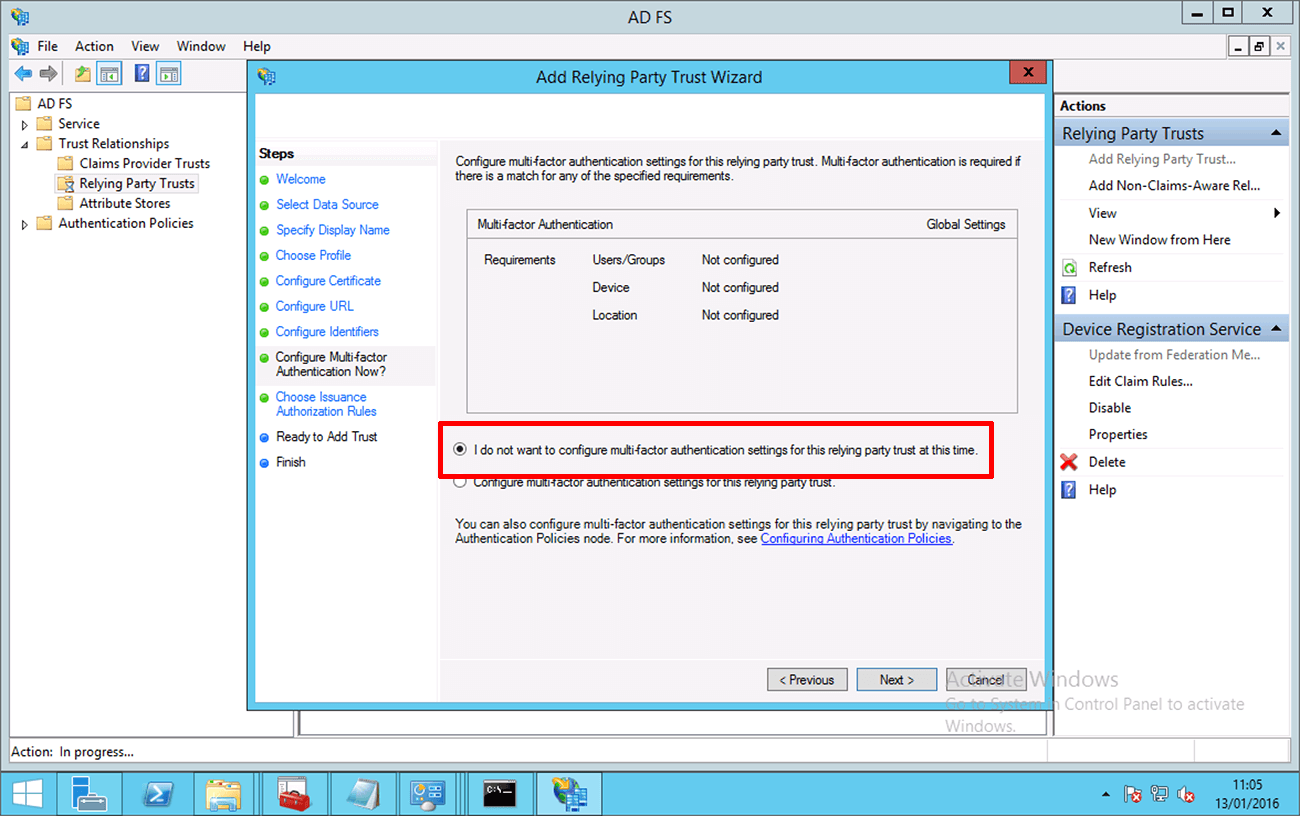Open Properties in the Actions pane
The height and width of the screenshot is (816, 1300).
1118,435
